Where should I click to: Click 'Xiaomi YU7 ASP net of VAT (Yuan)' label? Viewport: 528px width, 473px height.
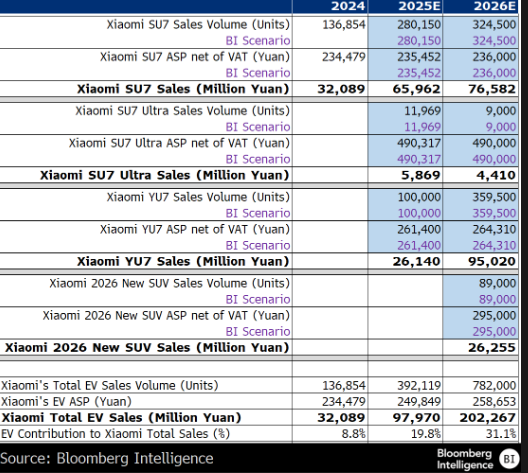(x=195, y=229)
